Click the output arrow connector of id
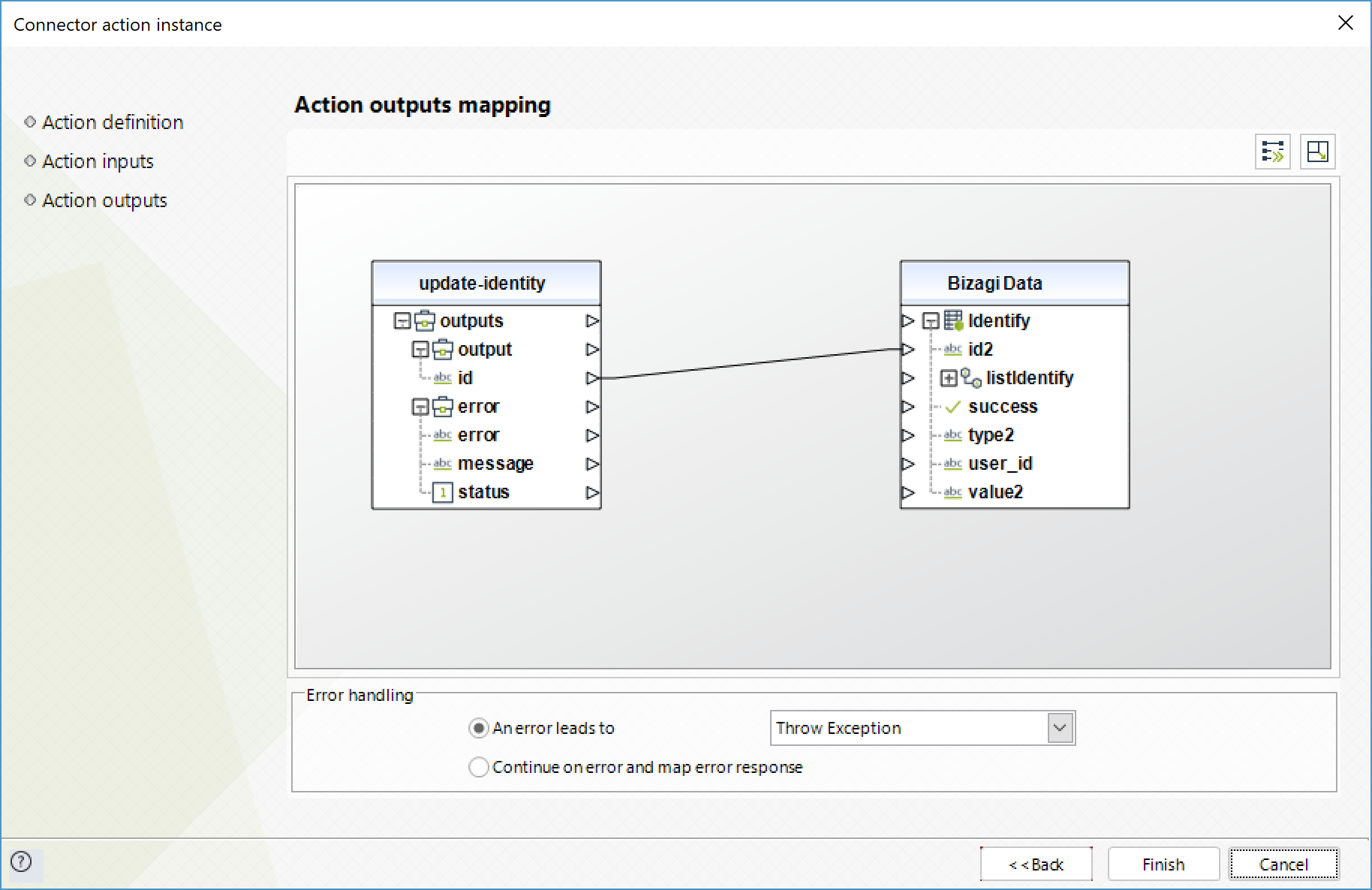 592,377
